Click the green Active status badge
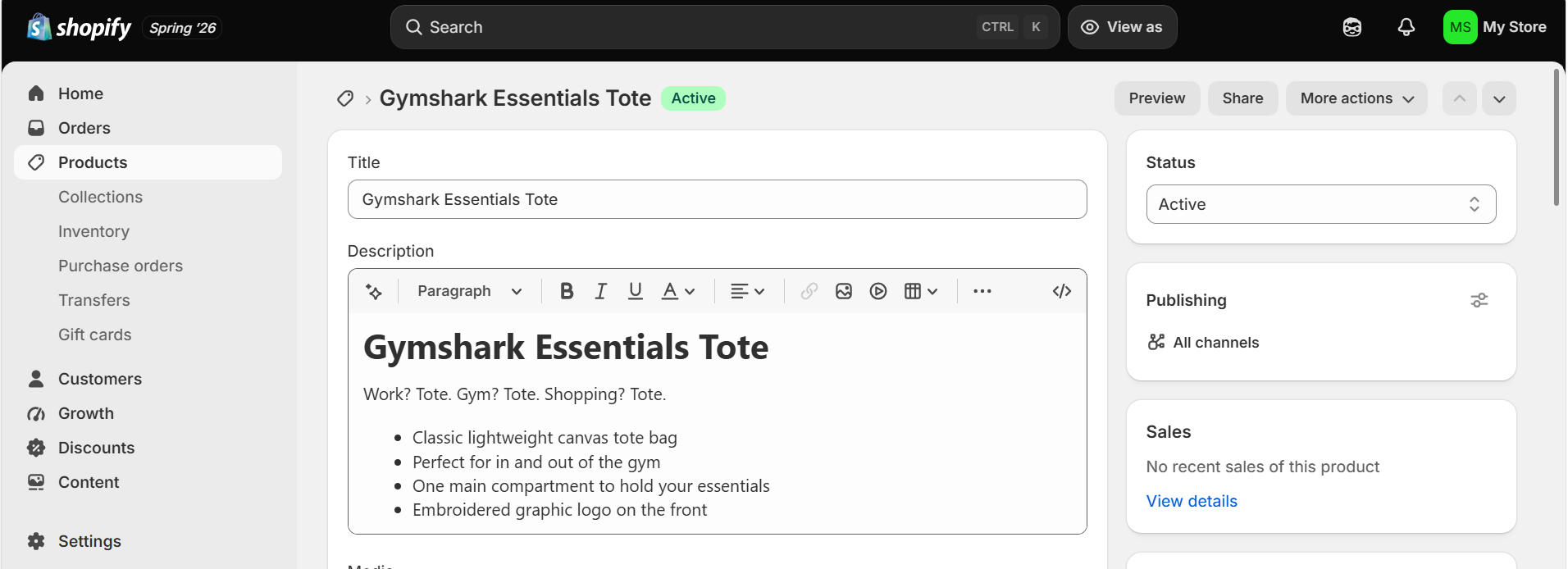The width and height of the screenshot is (1568, 569). [693, 98]
